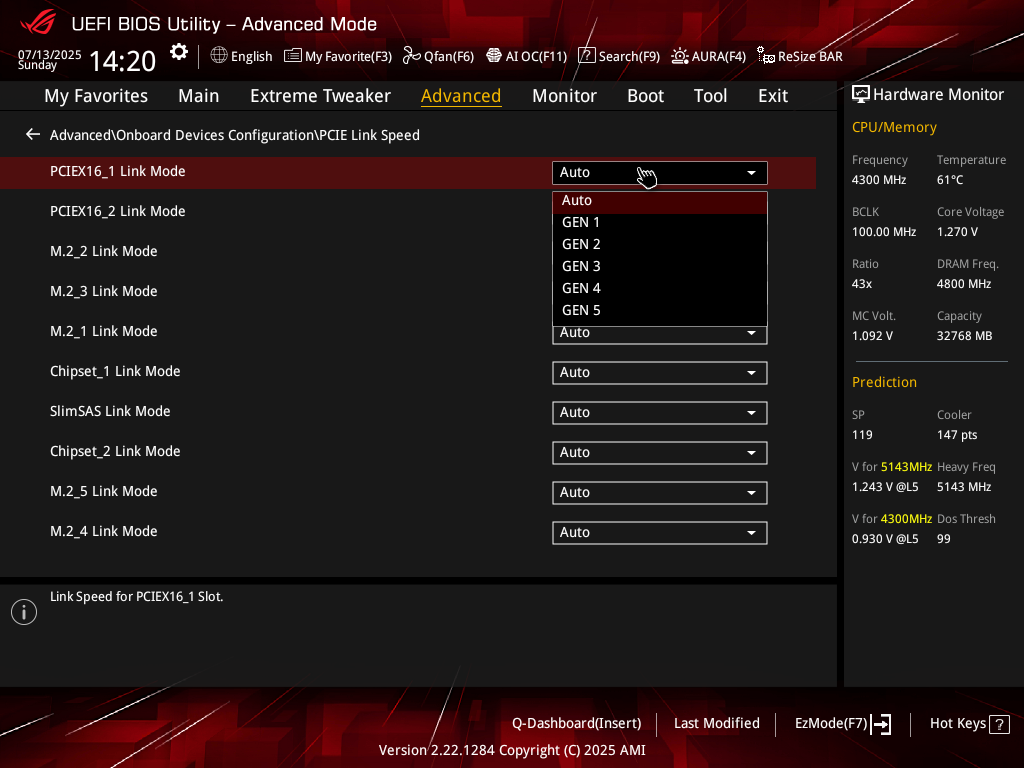
Task: Click the EzMode exit arrow icon
Action: coord(881,724)
